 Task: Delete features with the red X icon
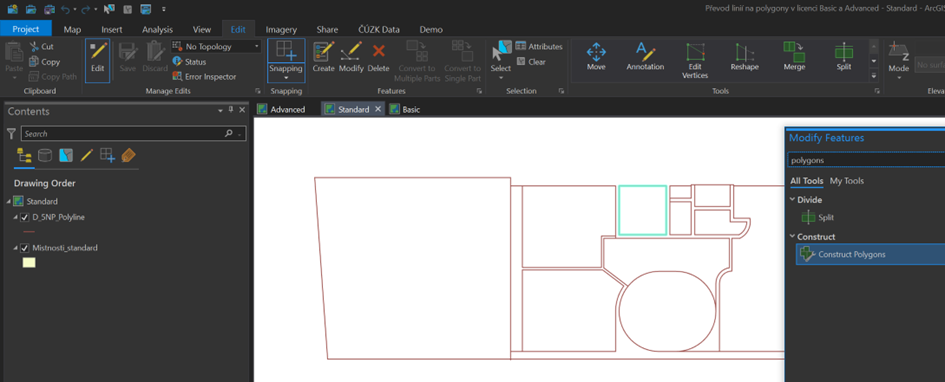click(378, 51)
